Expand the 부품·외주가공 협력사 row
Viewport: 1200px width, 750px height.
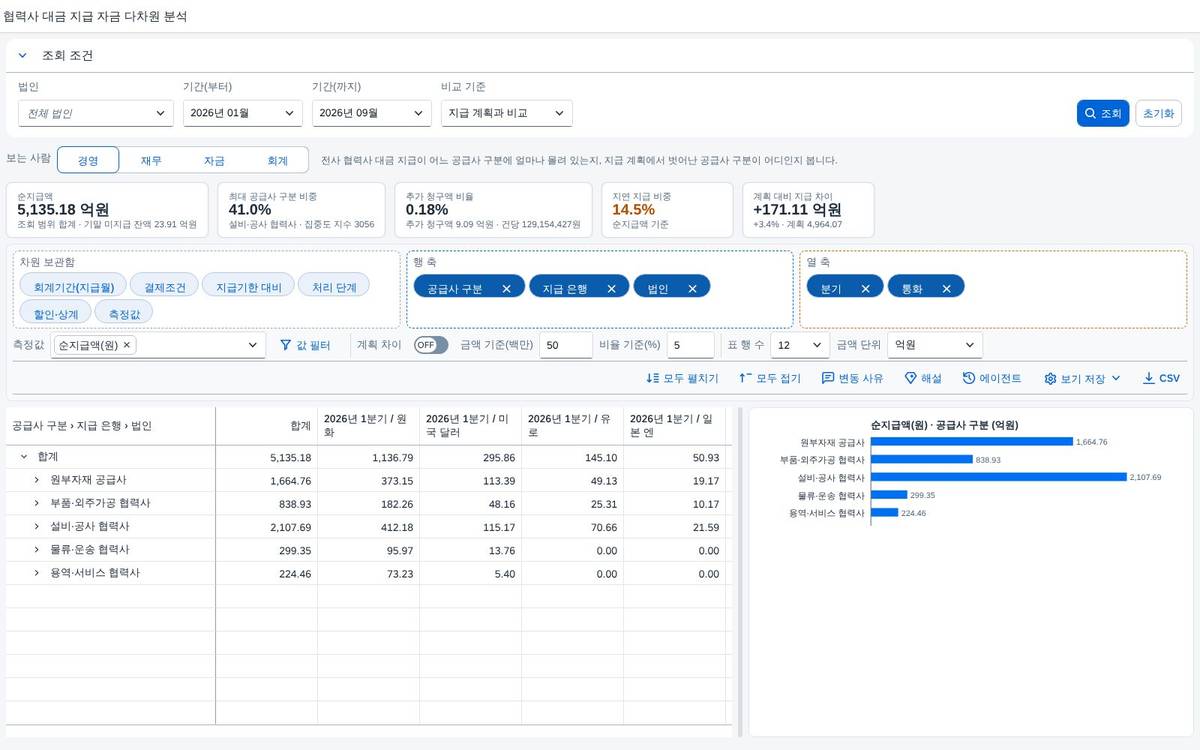click(x=37, y=503)
